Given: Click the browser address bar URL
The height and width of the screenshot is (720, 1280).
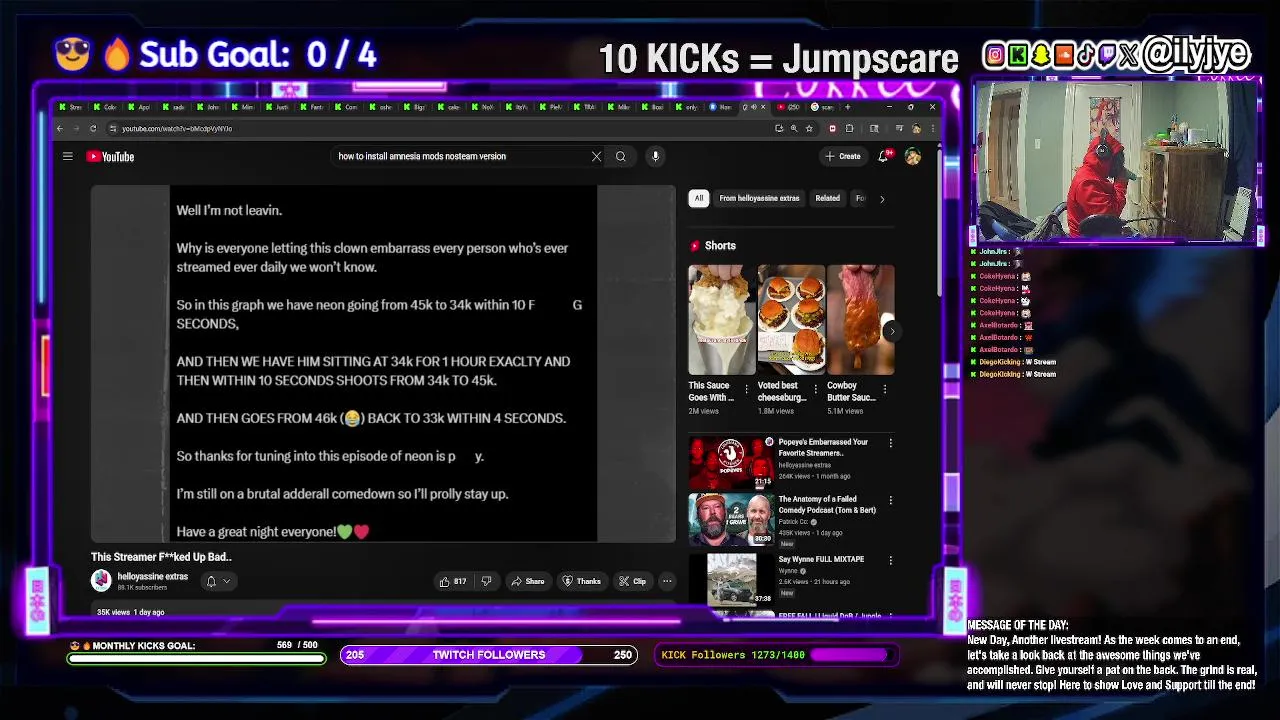Looking at the screenshot, I should click(177, 128).
